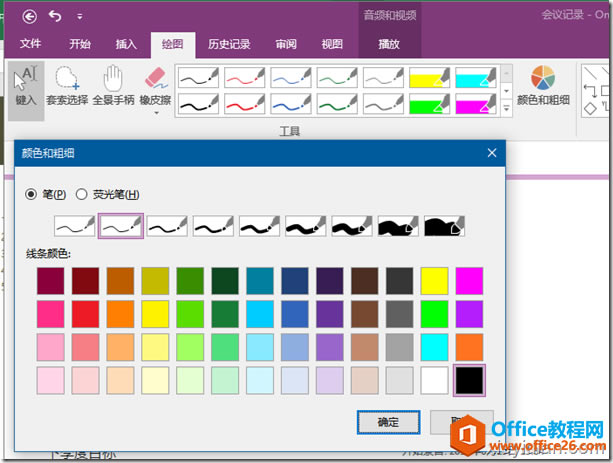Select the thickest pen stroke in dialog
The height and width of the screenshot is (463, 613).
point(445,226)
